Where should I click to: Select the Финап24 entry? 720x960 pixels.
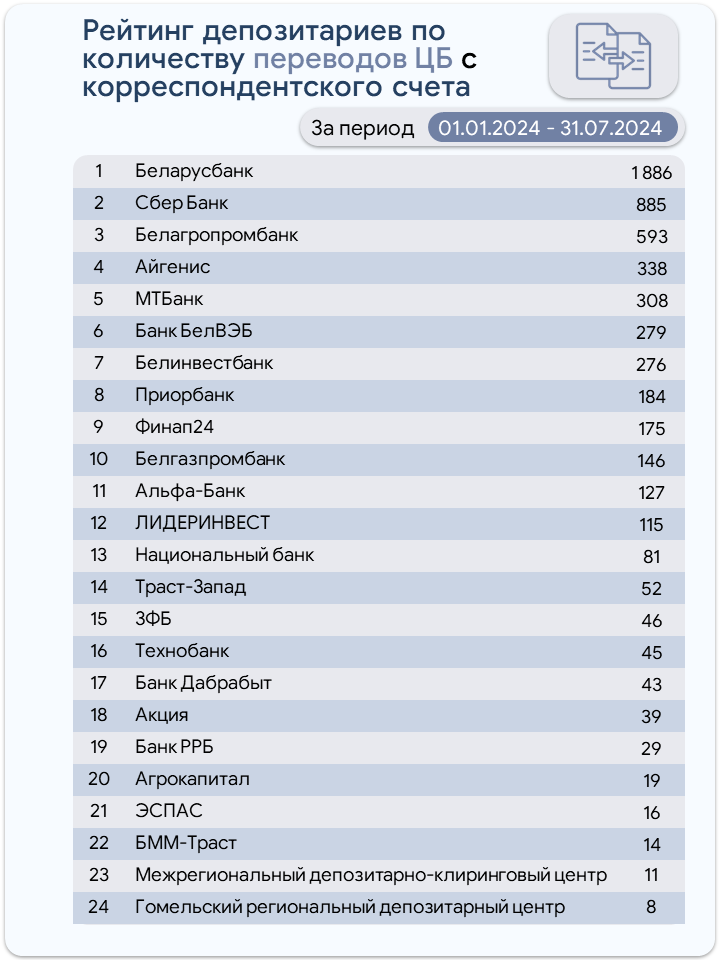tap(174, 427)
